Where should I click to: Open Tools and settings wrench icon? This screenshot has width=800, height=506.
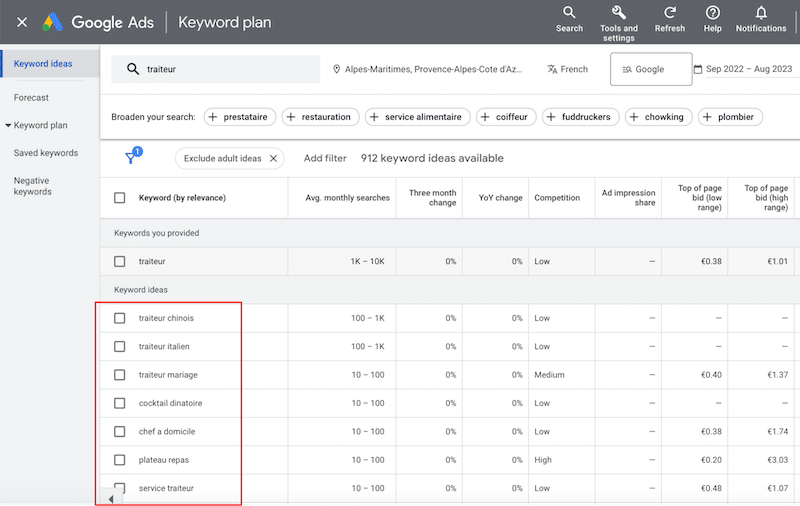[x=618, y=13]
